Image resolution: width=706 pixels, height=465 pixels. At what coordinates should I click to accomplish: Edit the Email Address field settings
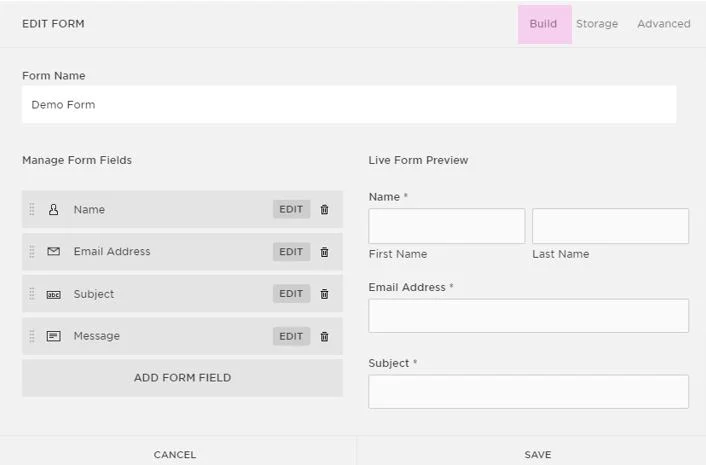click(x=291, y=252)
